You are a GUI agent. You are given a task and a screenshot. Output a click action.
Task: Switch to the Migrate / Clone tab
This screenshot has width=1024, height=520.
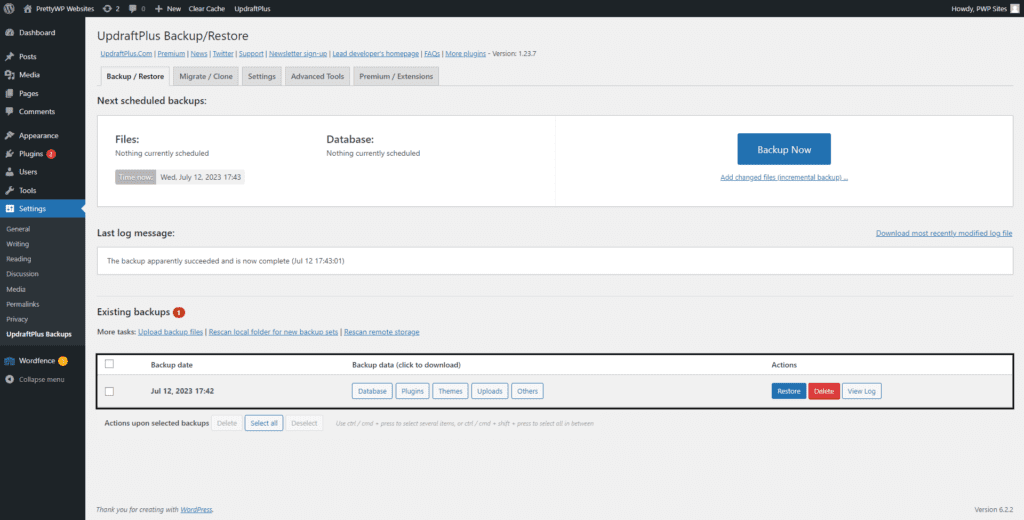(x=205, y=76)
